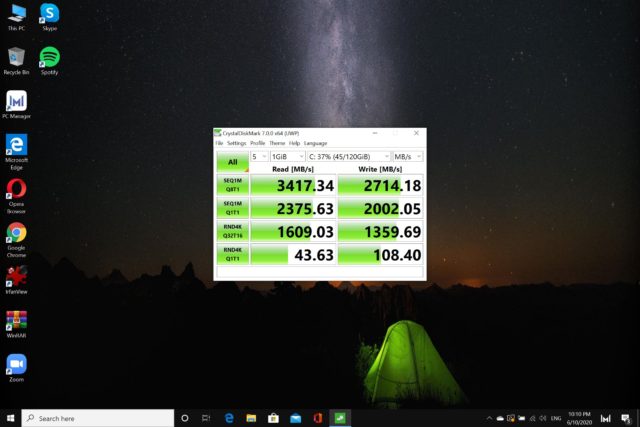Viewport: 640px width, 427px height.
Task: Open the PC Manager desktop shortcut
Action: [x=16, y=105]
